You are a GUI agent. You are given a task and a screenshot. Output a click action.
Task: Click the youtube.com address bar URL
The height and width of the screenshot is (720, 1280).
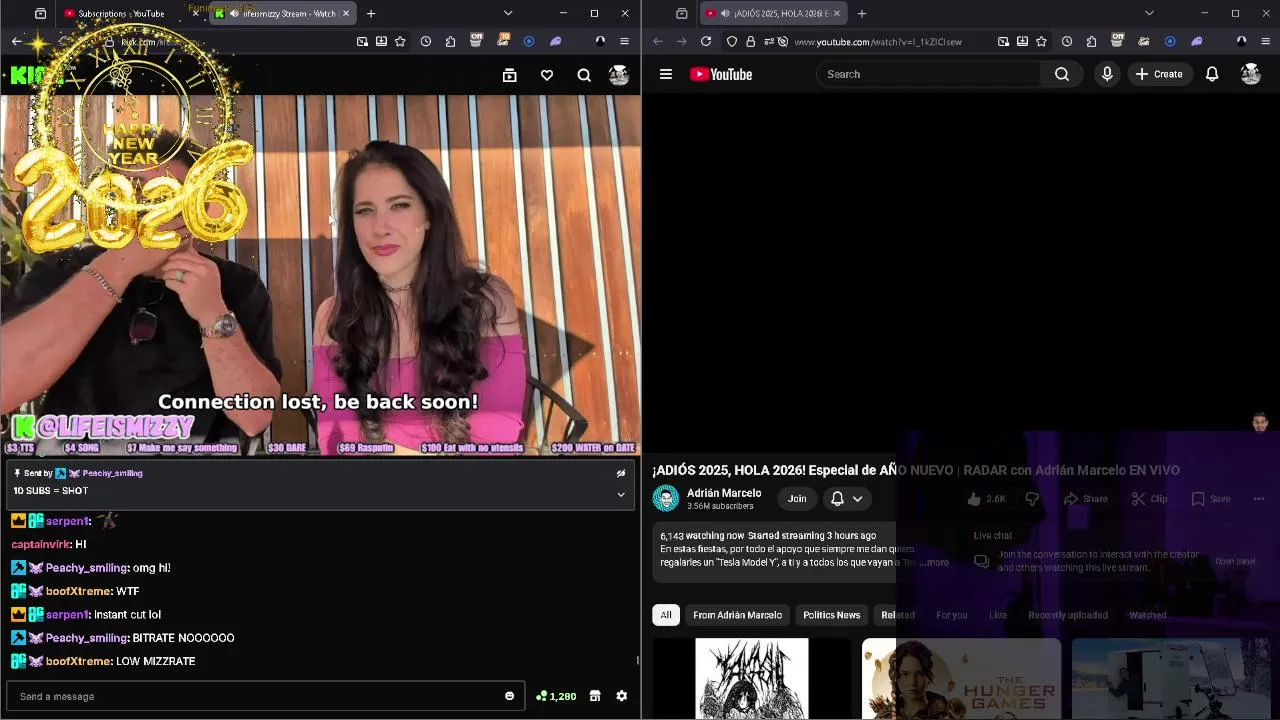pyautogui.click(x=878, y=42)
